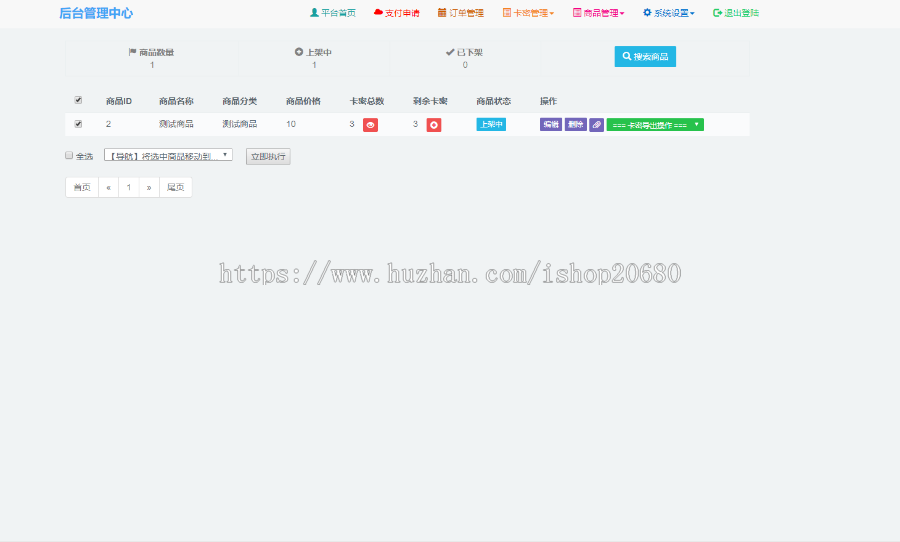Image resolution: width=900 pixels, height=542 pixels.
Task: Go to the 尾页 pagination link
Action: point(175,187)
